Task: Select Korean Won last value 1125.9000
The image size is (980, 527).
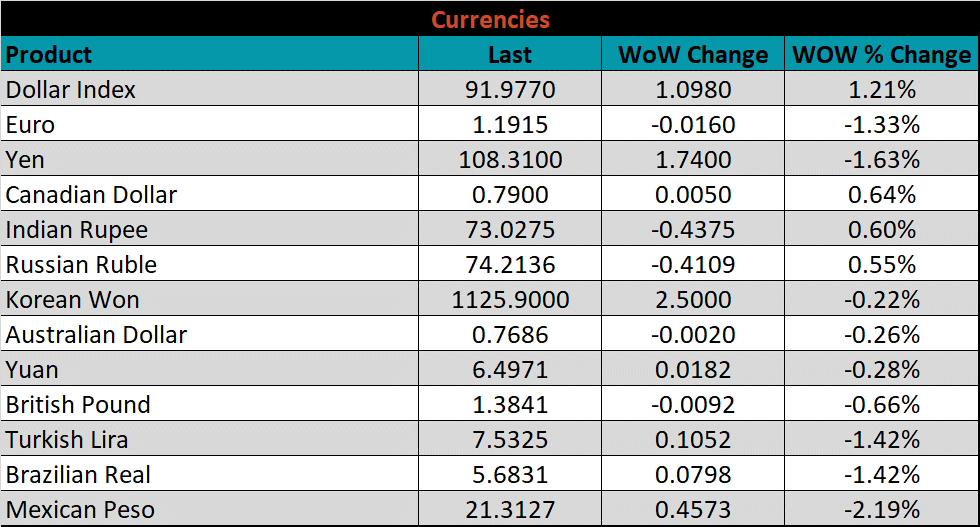Action: click(x=510, y=300)
